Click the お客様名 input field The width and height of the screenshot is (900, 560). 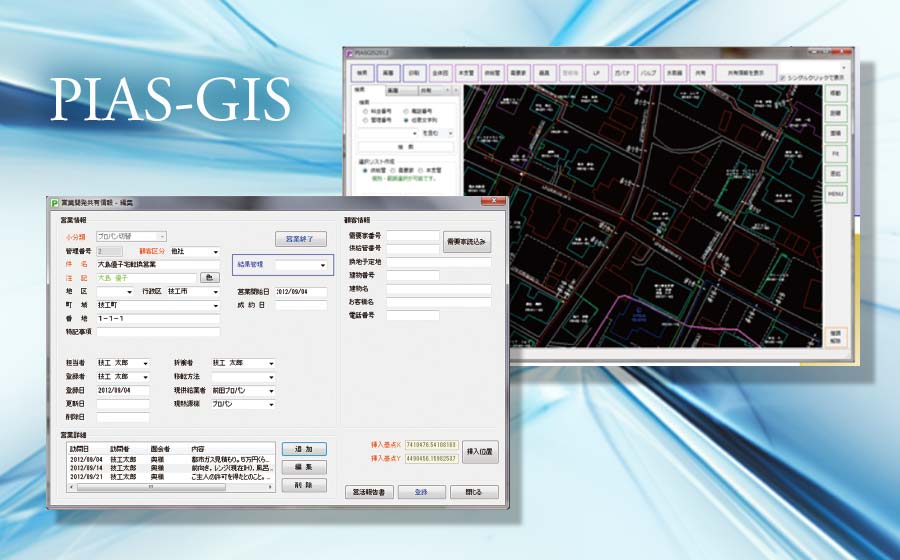439,302
